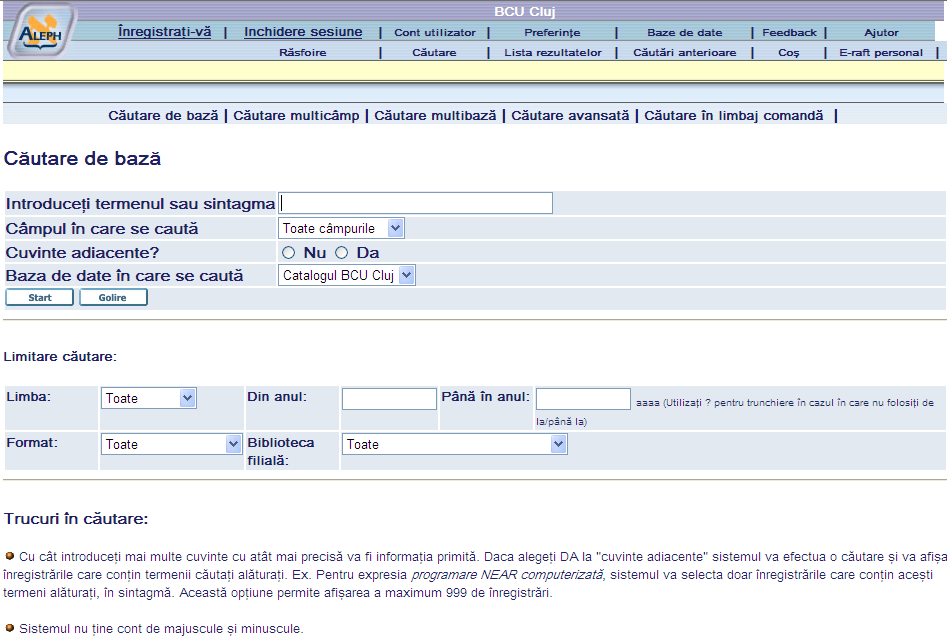This screenshot has width=947, height=643.
Task: Open Căutări anterioare
Action: [x=685, y=53]
